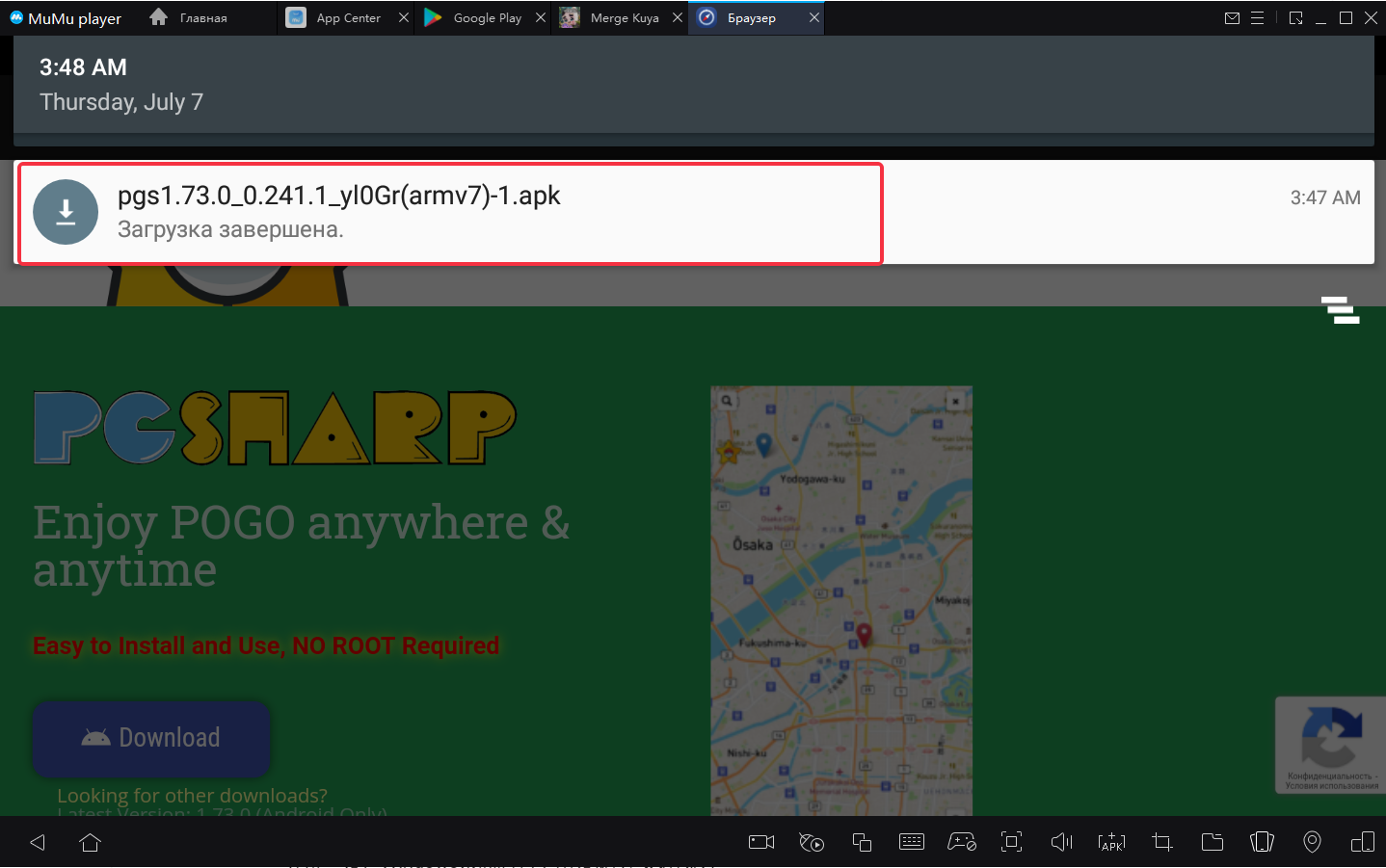Close the Google Play tab
The height and width of the screenshot is (868, 1386).
click(x=541, y=17)
